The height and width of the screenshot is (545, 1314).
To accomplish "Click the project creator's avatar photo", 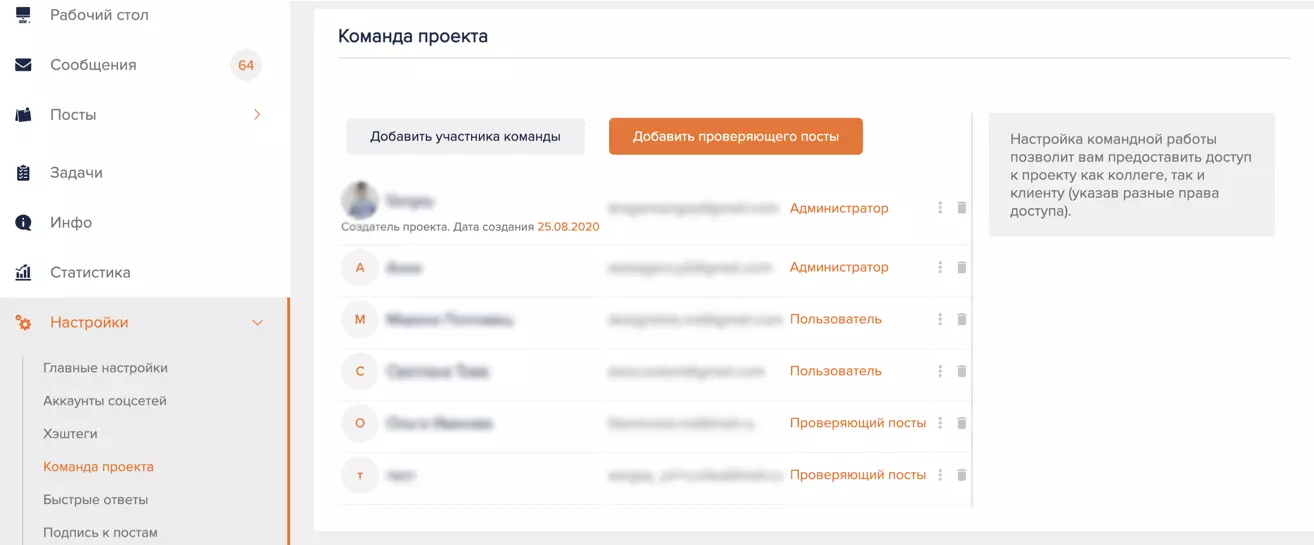I will pos(360,201).
